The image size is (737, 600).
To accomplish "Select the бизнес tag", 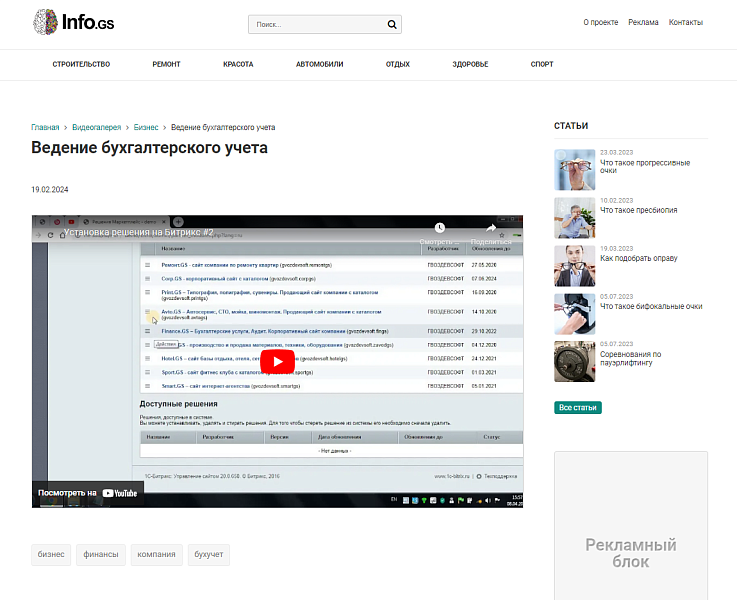I will tap(51, 554).
